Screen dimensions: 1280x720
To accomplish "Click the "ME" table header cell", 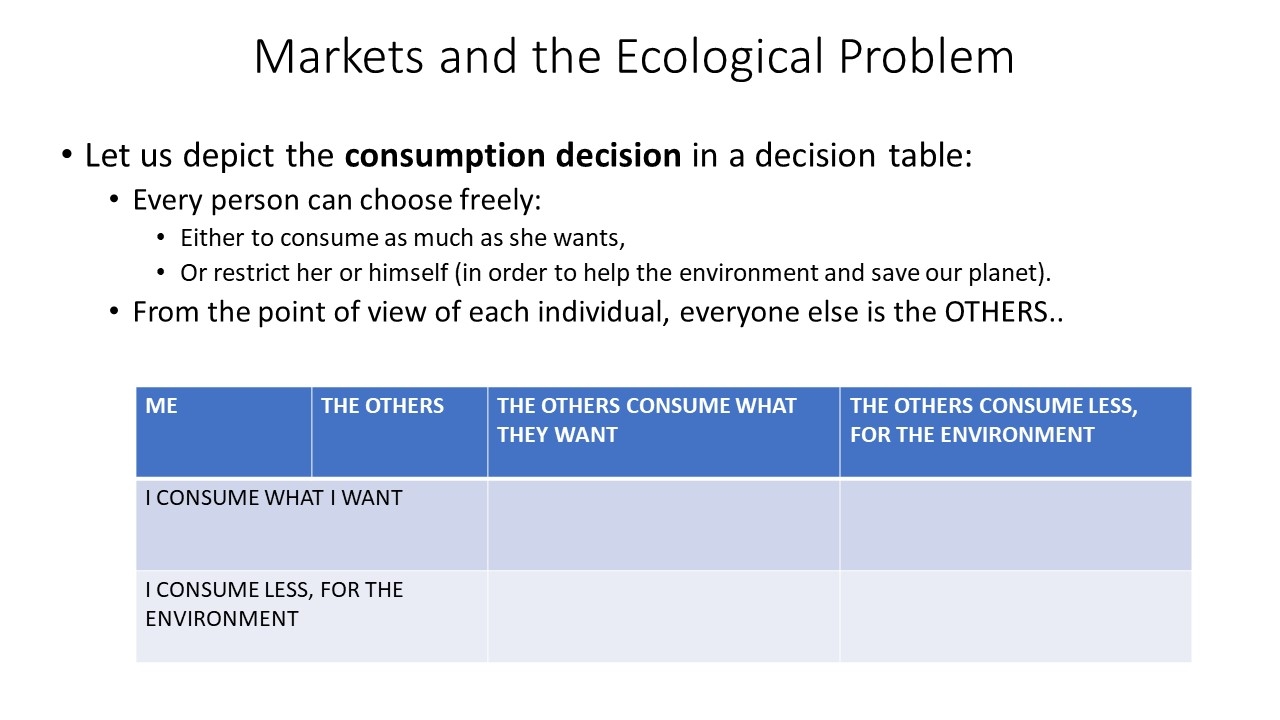I will click(223, 431).
